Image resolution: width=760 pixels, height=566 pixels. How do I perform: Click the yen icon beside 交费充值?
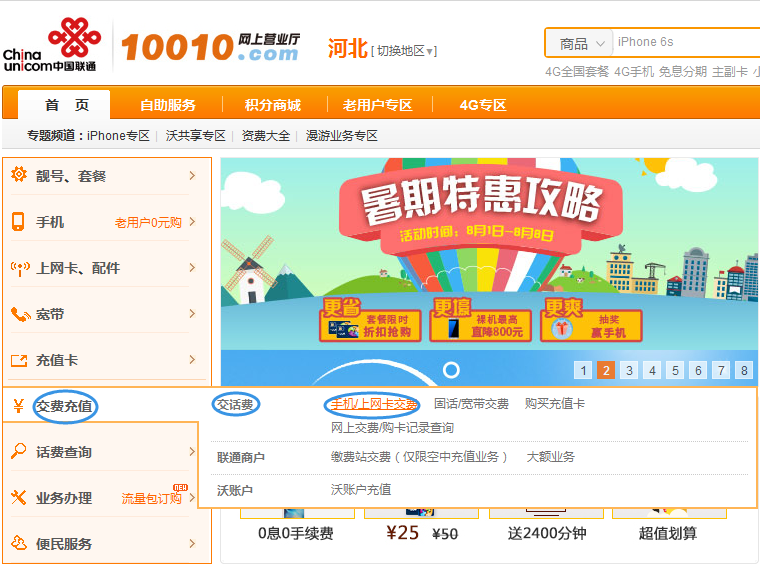(18, 406)
